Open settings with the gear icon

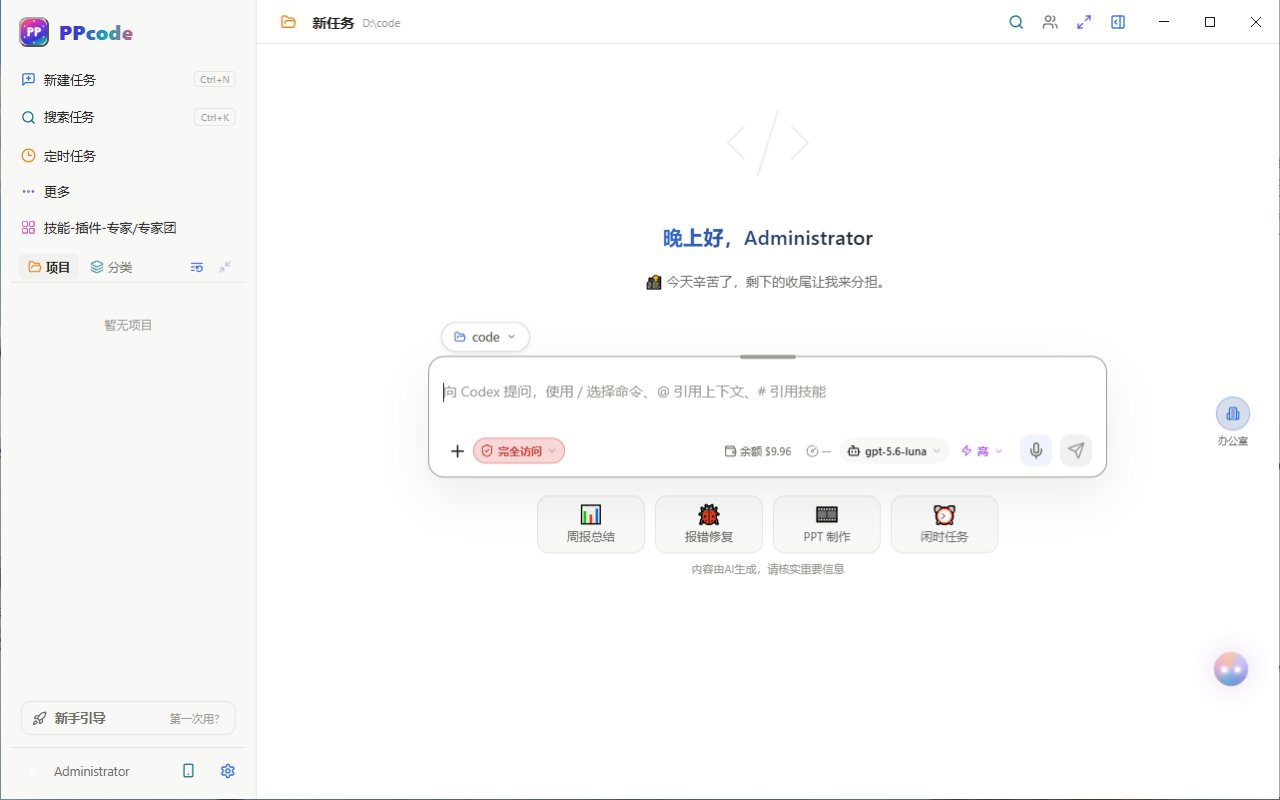(x=227, y=771)
